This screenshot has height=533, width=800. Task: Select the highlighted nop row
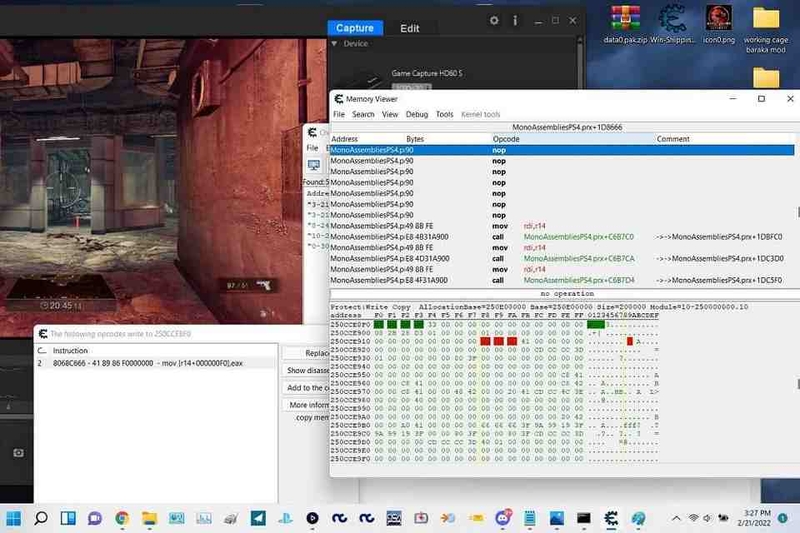[562, 150]
